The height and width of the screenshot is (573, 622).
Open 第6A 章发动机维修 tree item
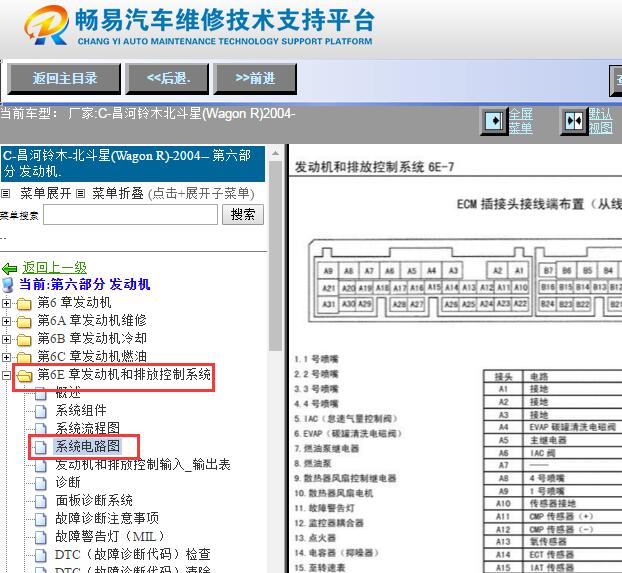92,321
